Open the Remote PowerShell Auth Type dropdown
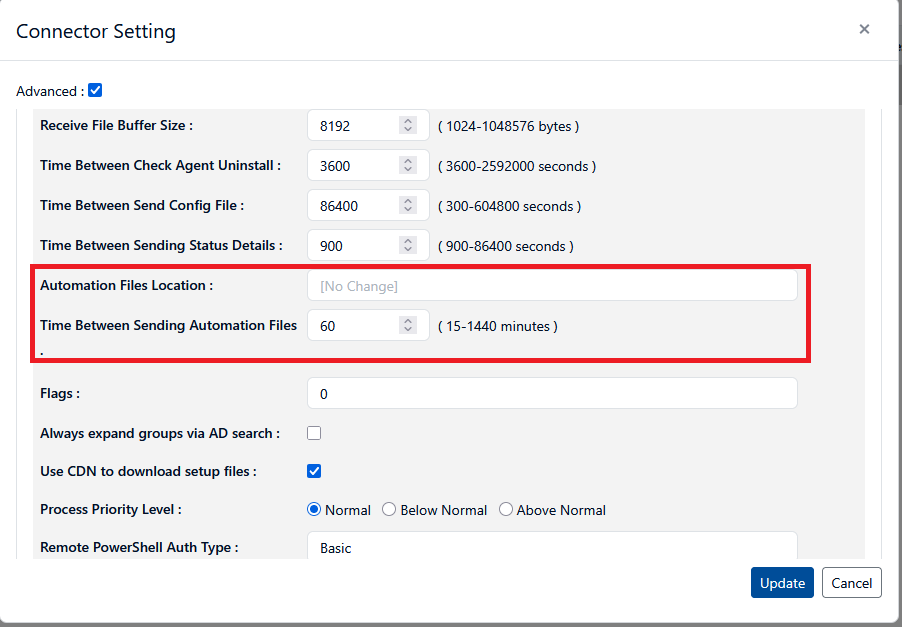Viewport: 902px width, 627px height. (x=552, y=548)
